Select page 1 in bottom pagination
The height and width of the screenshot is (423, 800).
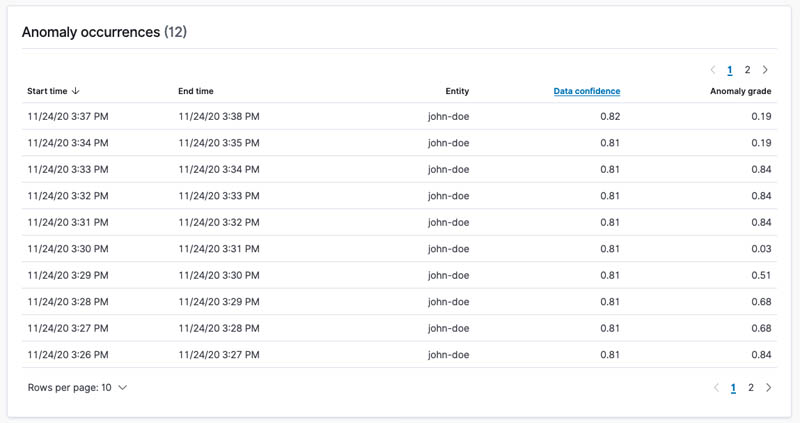point(733,388)
